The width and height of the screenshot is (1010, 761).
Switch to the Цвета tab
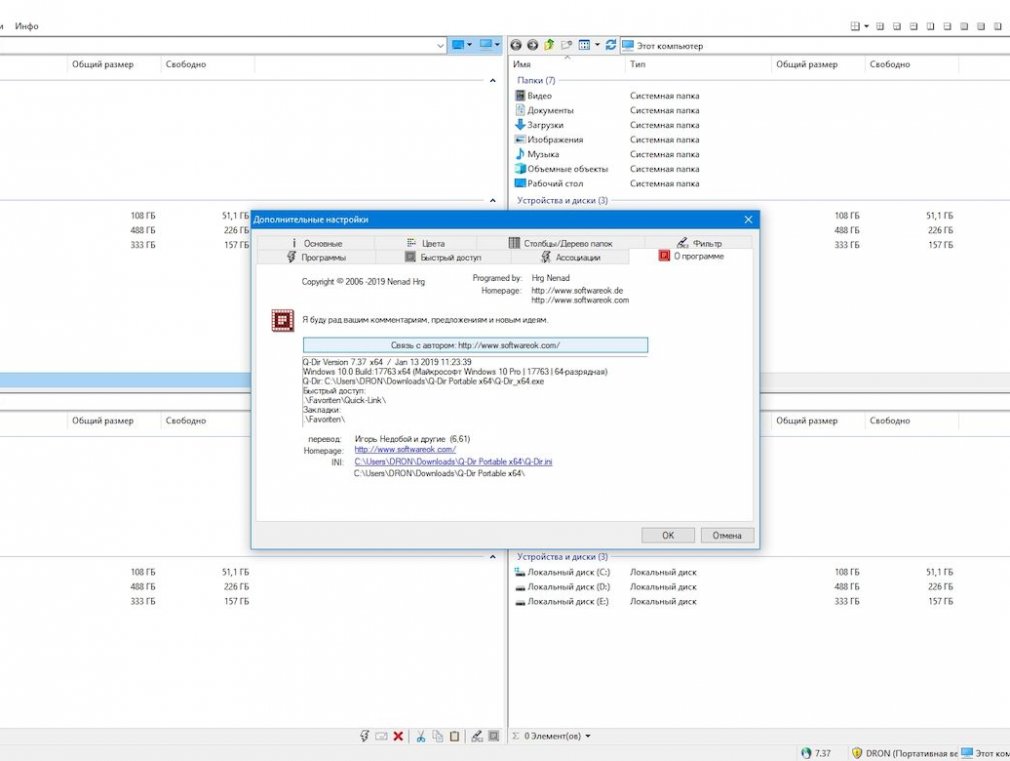click(426, 243)
